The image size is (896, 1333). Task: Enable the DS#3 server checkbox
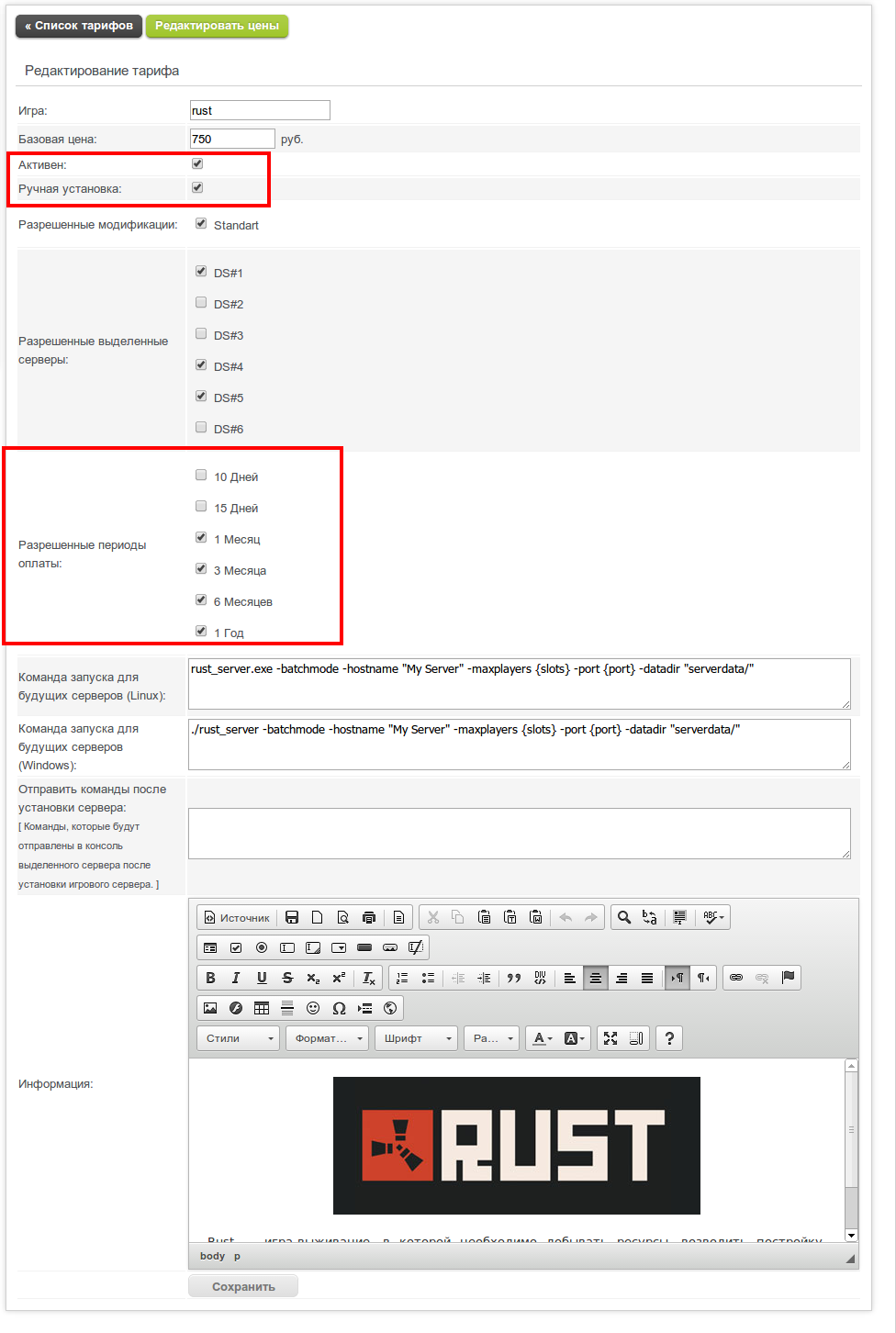click(201, 333)
